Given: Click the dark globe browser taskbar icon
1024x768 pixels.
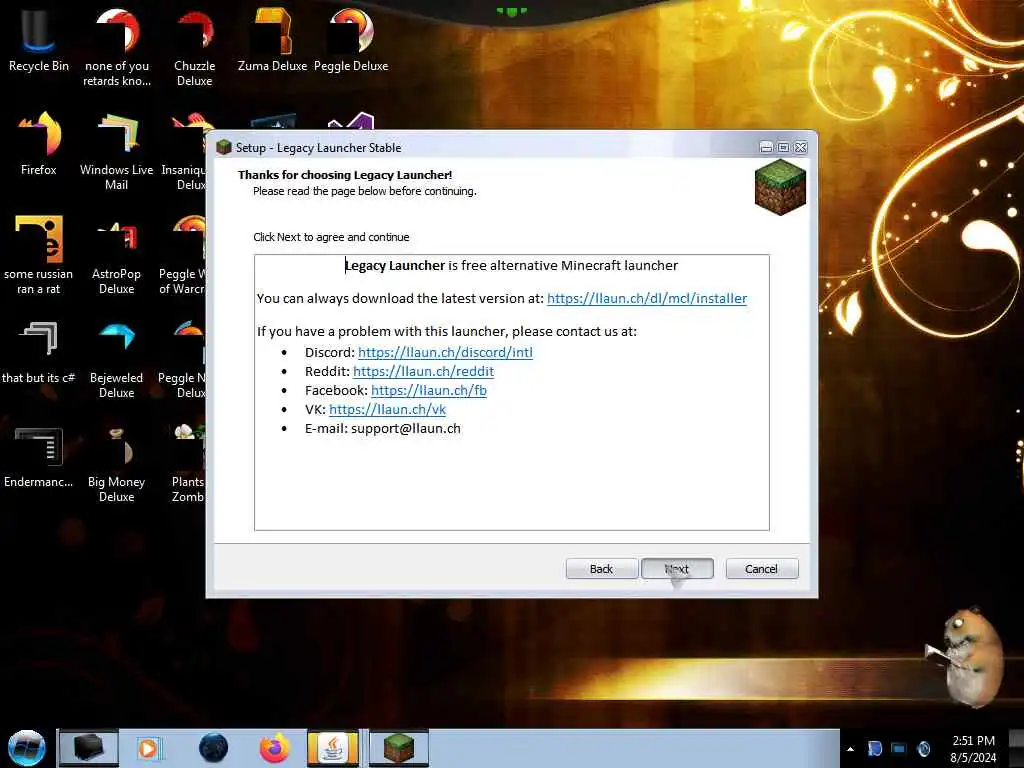Looking at the screenshot, I should coord(214,748).
